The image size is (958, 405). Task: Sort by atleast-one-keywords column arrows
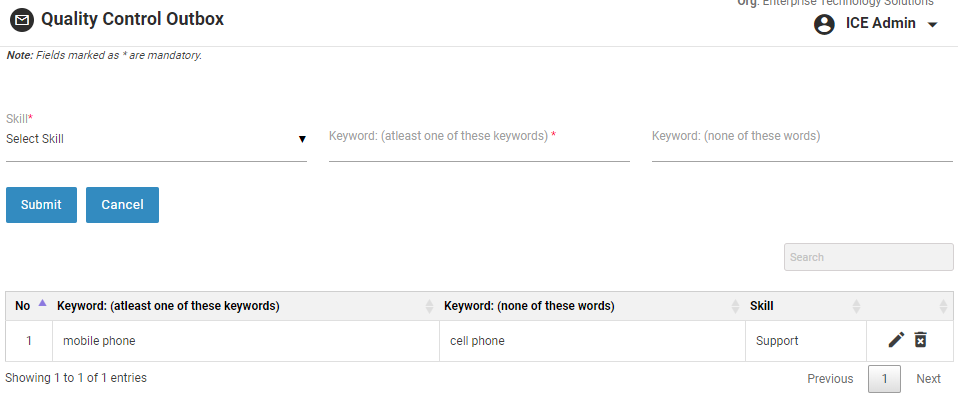coord(429,306)
